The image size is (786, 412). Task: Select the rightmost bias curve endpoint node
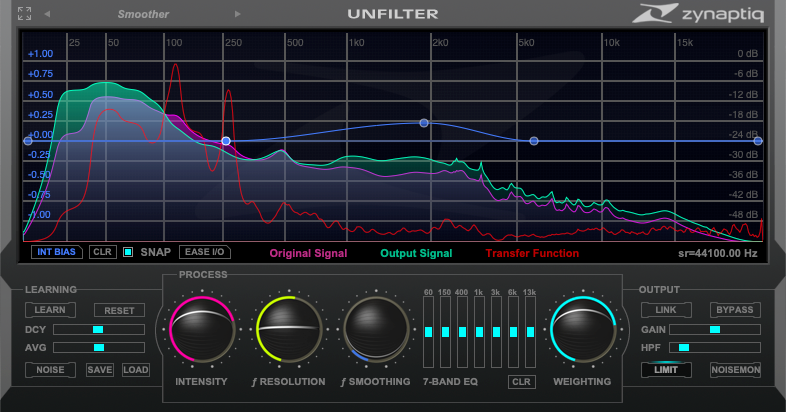pos(758,141)
